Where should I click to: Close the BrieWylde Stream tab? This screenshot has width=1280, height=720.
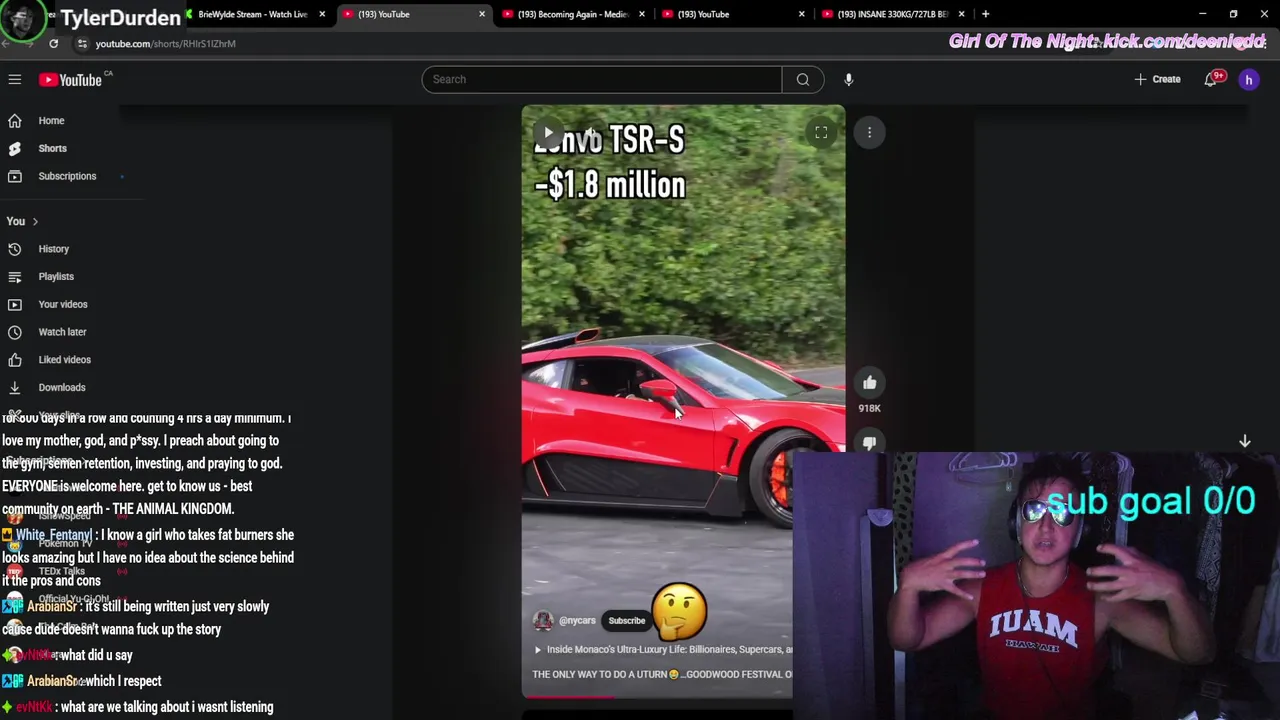[322, 14]
